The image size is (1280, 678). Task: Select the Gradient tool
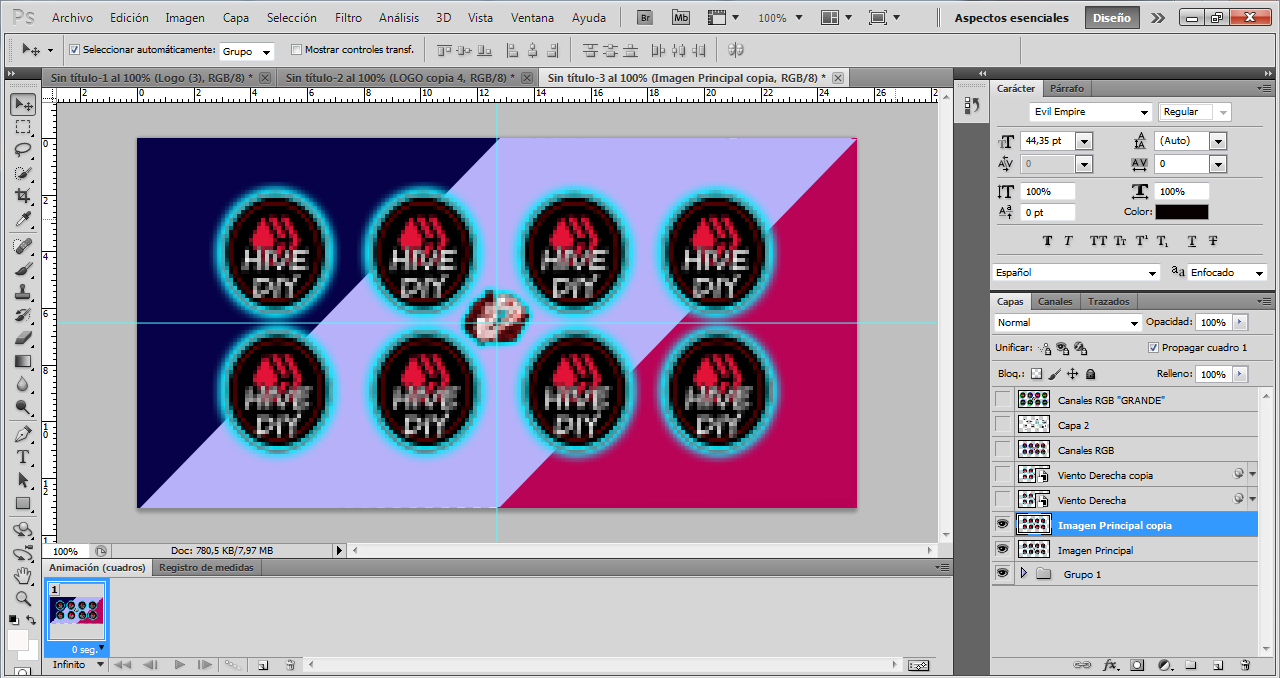tap(23, 362)
